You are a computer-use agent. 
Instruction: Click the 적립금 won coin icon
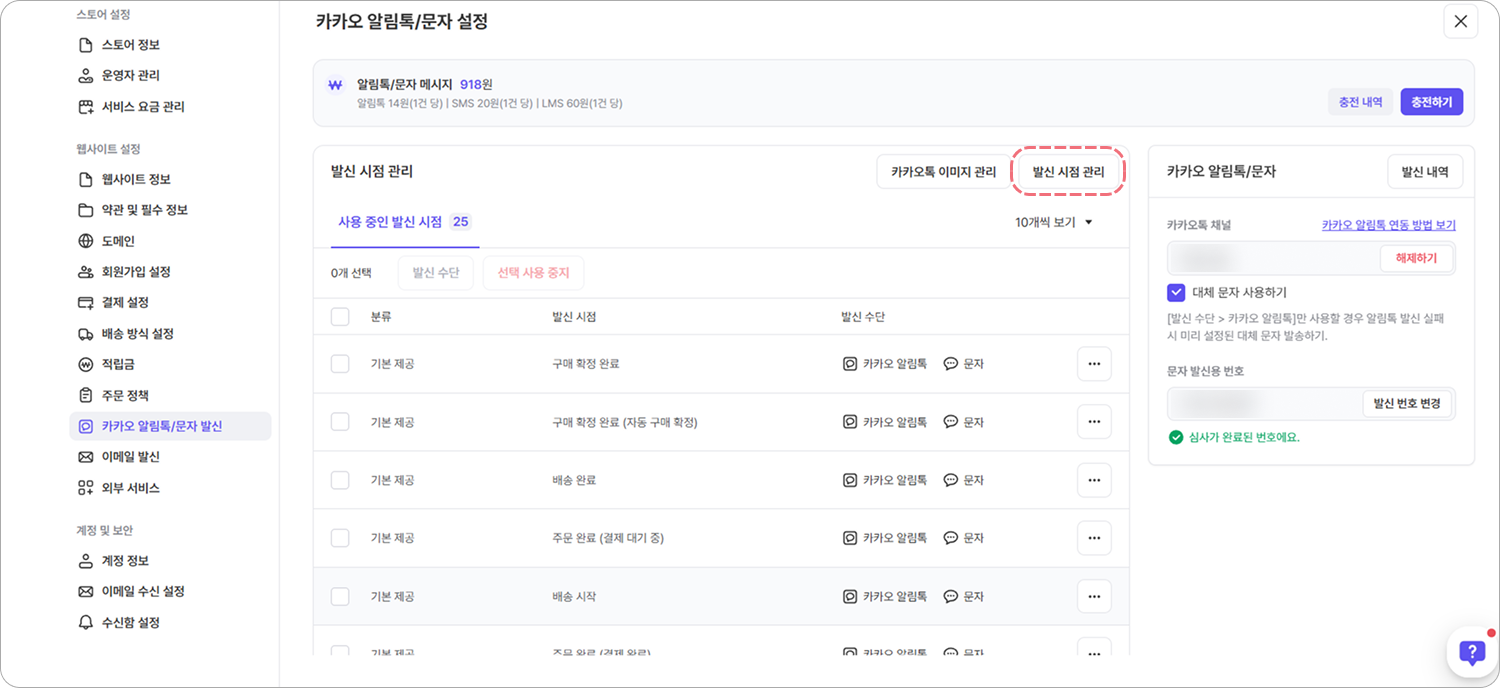point(85,365)
